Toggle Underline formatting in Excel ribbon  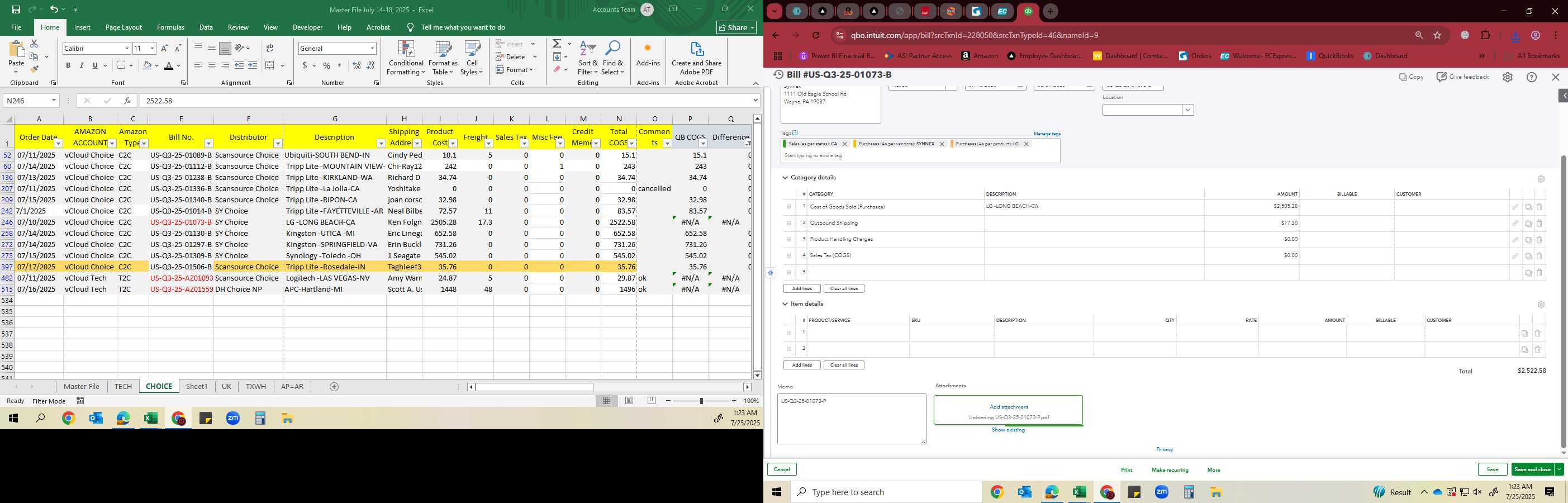(x=95, y=65)
